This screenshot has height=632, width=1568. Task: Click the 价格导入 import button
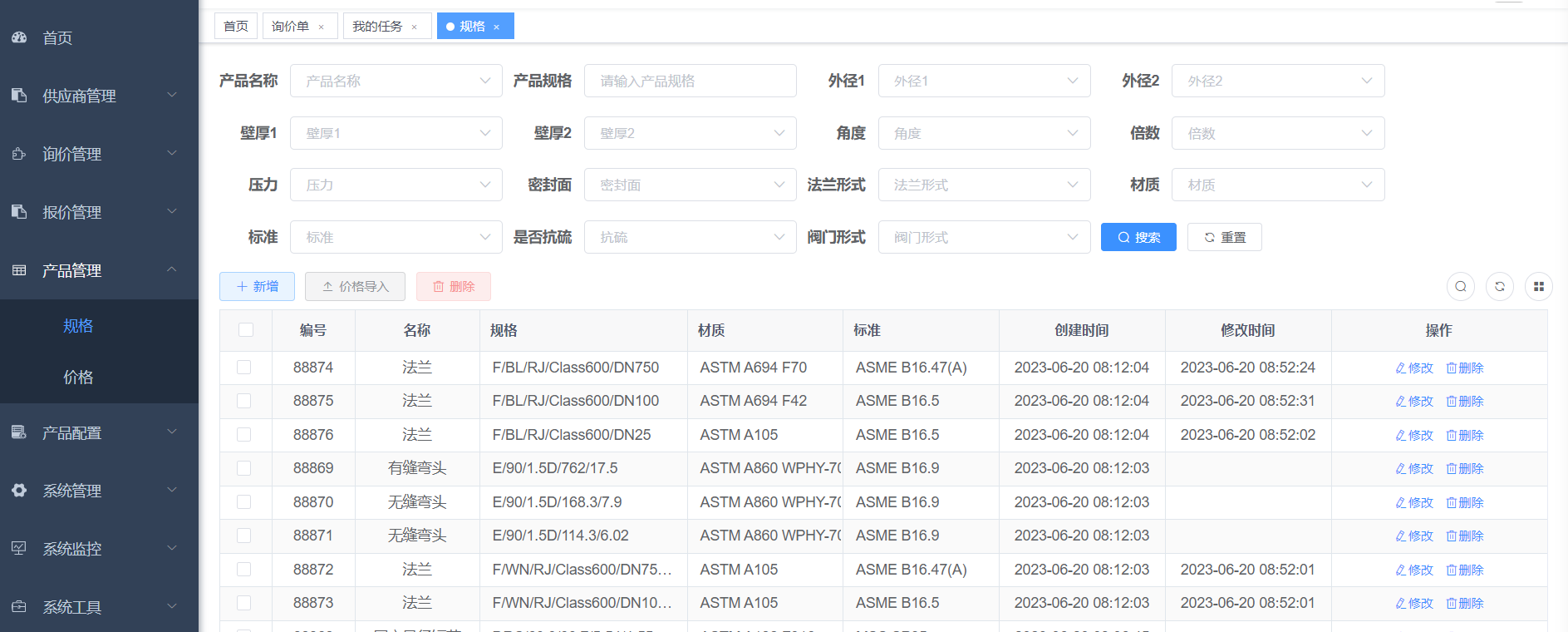tap(355, 286)
